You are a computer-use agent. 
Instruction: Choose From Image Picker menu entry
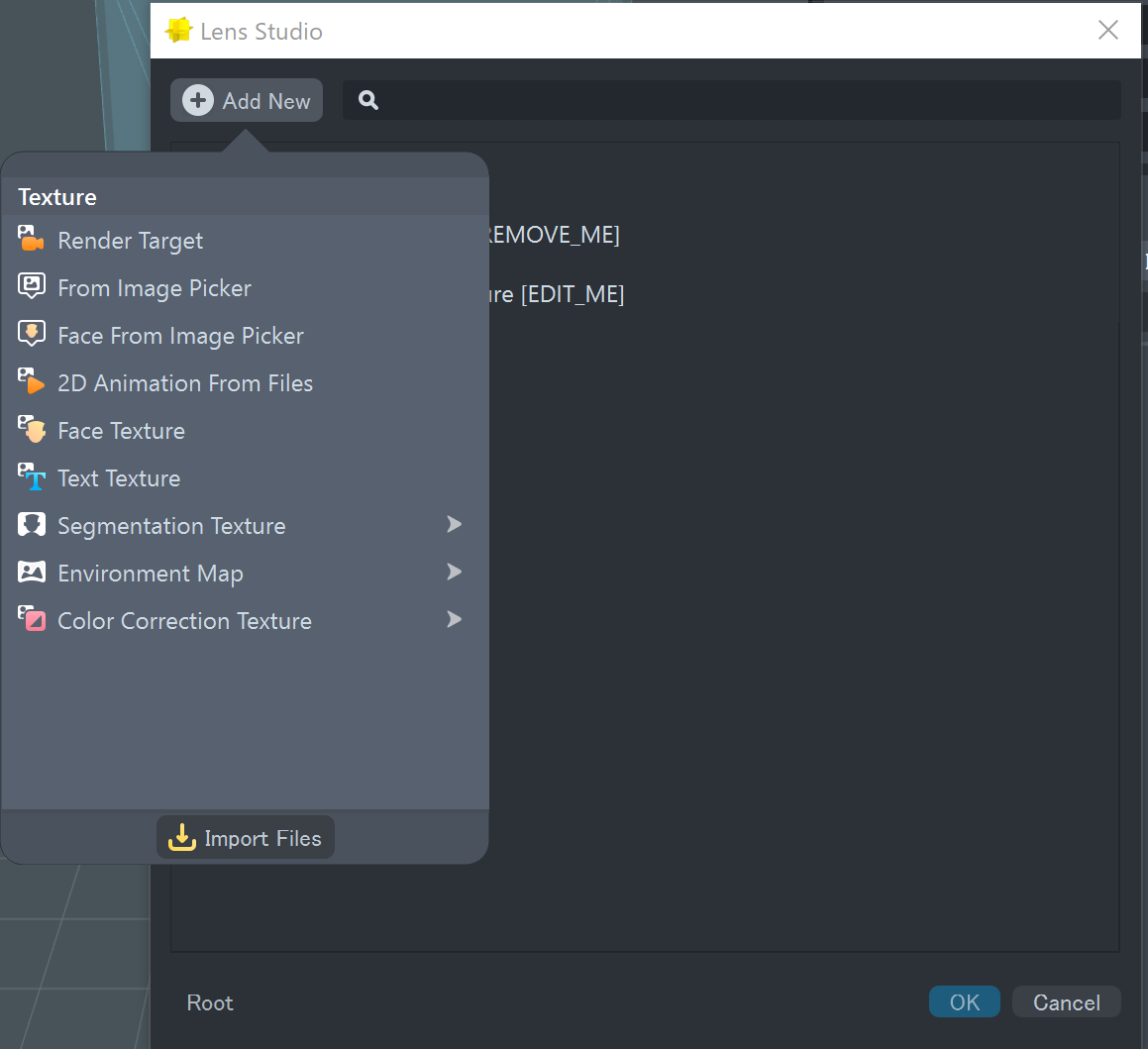[245, 287]
